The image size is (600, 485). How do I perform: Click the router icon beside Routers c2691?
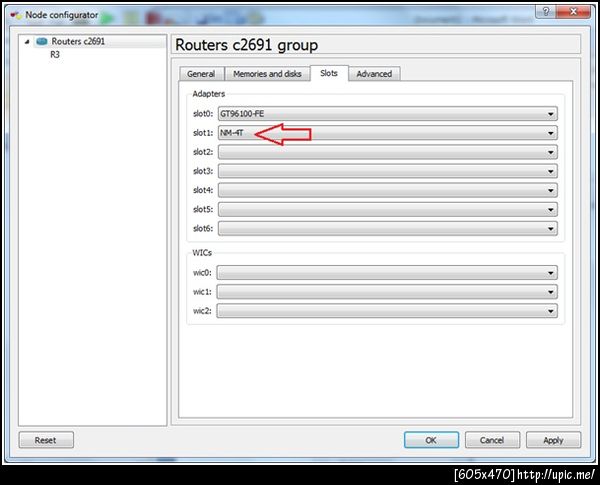point(42,41)
